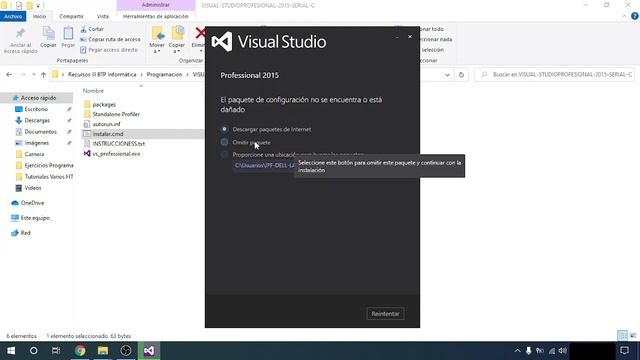The height and width of the screenshot is (360, 640).
Task: Select the 'vs_professional.exe' file
Action: pos(112,153)
